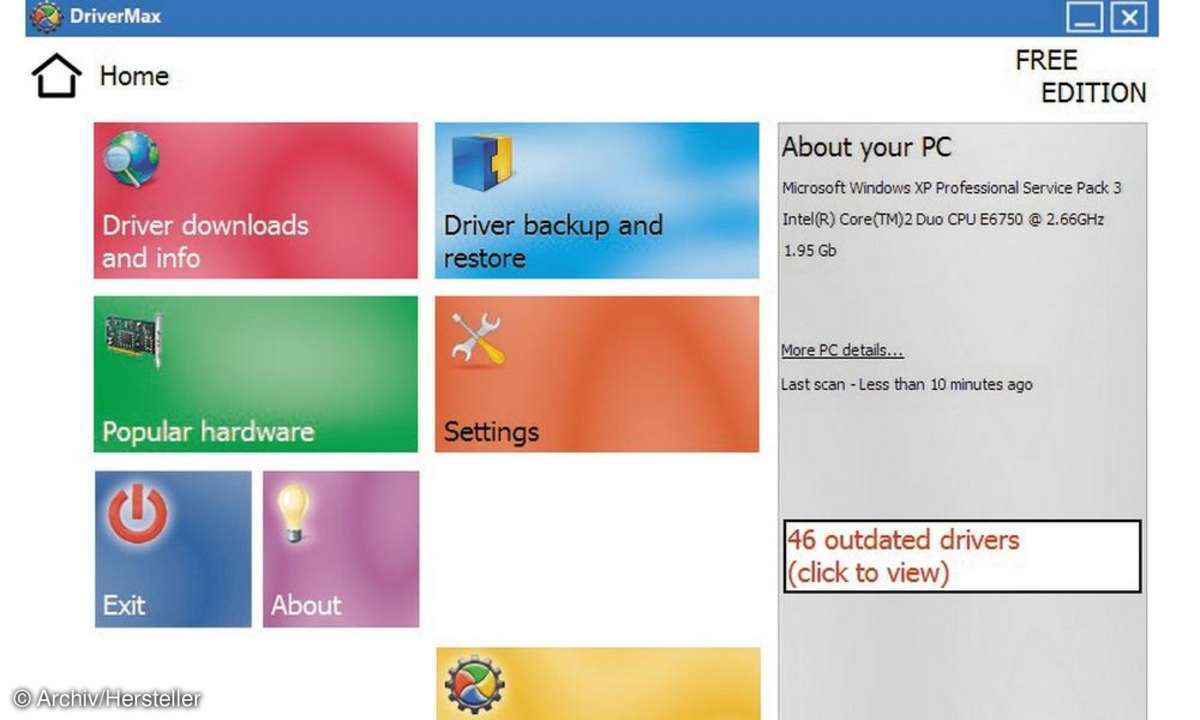Open the About tile

point(341,549)
